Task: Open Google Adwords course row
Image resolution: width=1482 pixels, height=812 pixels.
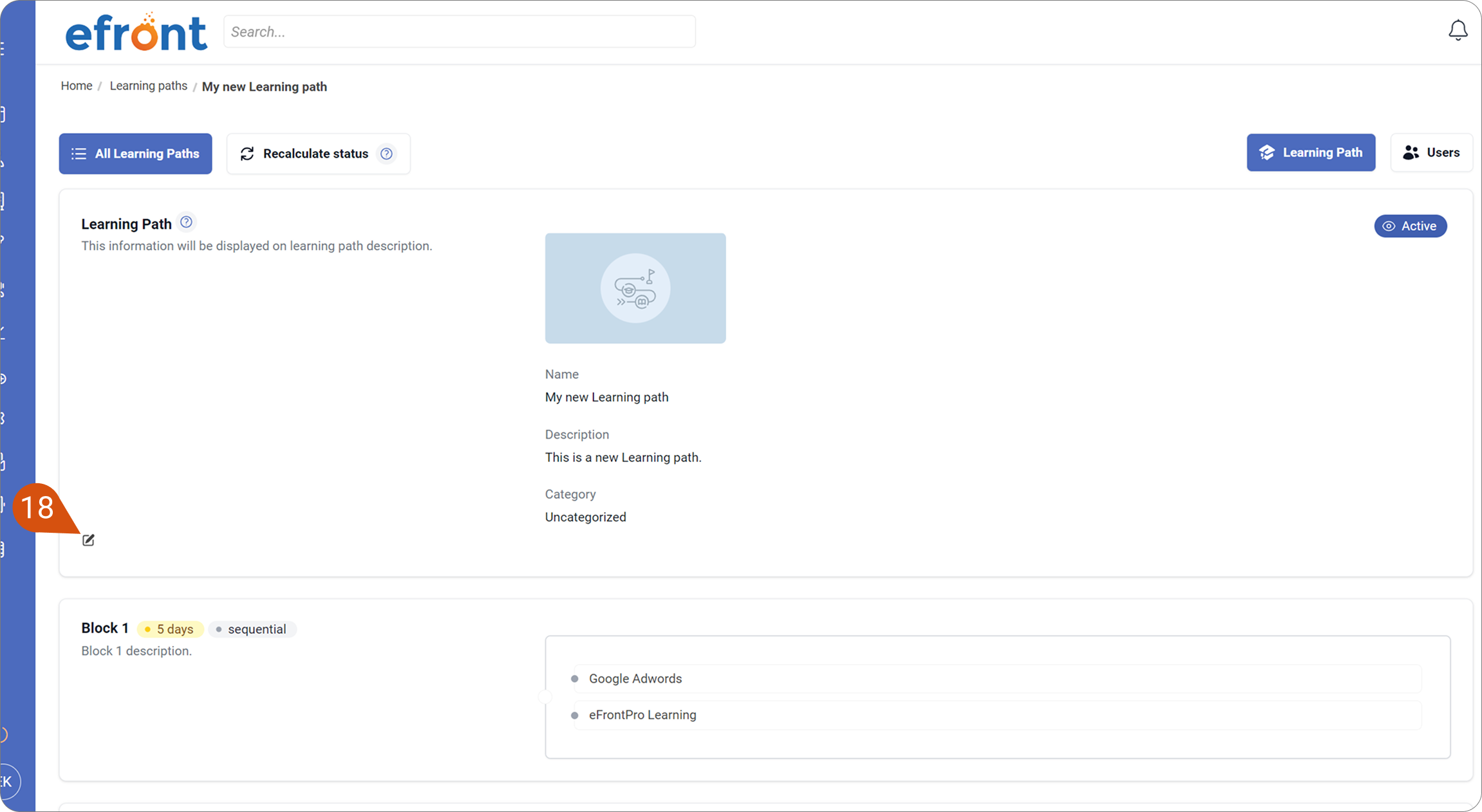Action: [x=997, y=679]
